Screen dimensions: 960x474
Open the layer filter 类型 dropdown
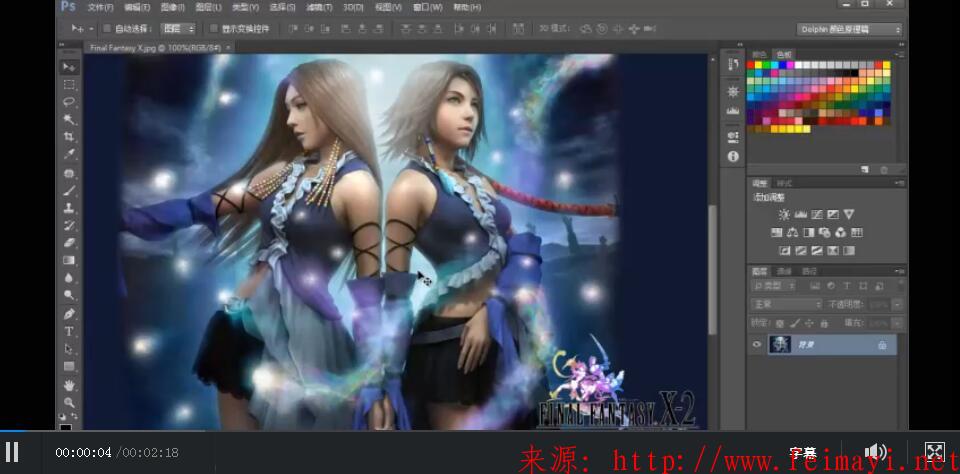coord(773,285)
